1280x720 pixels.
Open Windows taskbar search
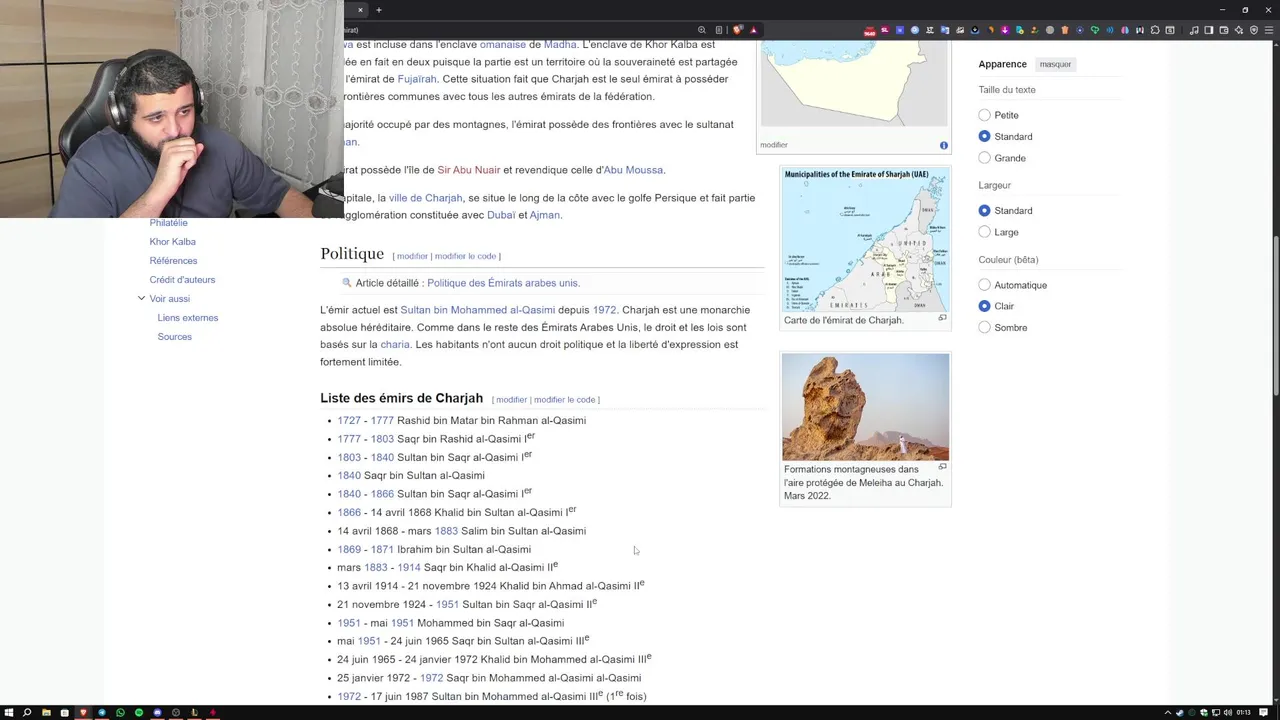click(x=27, y=712)
